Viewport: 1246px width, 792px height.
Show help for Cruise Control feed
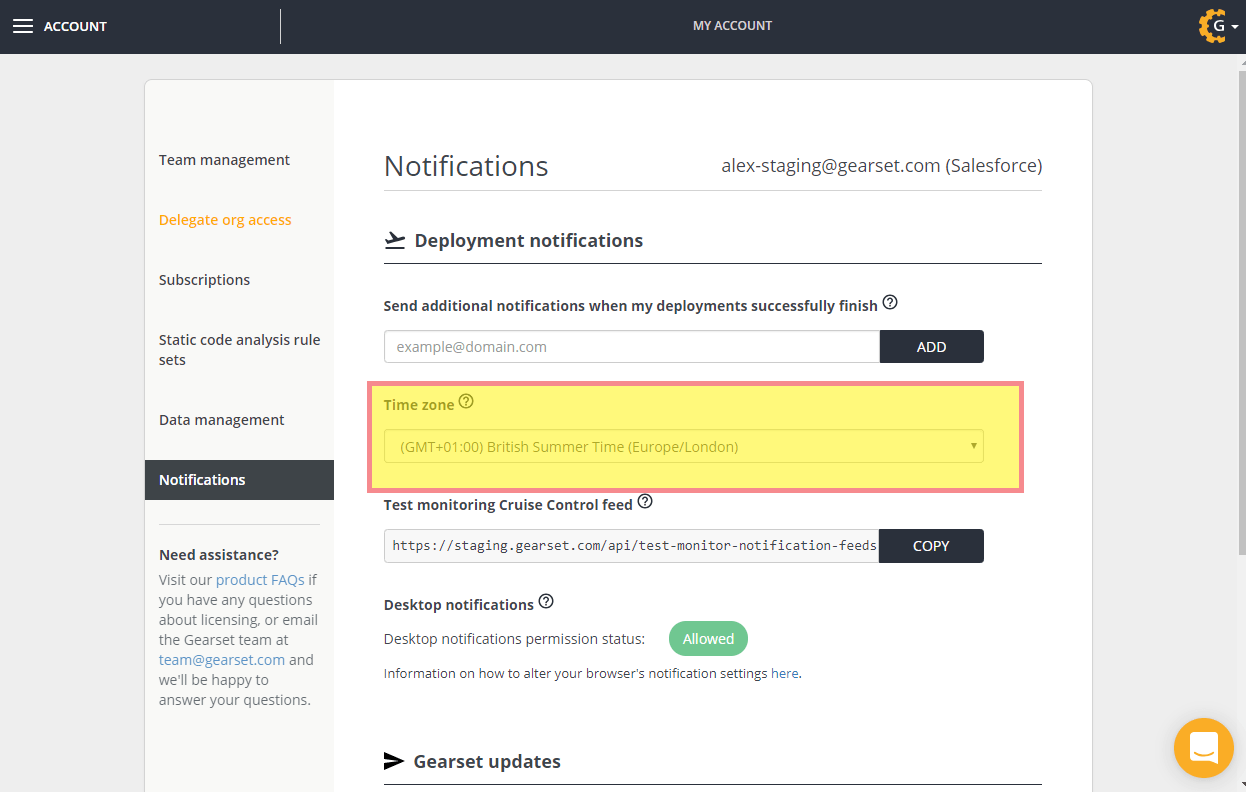pyautogui.click(x=645, y=502)
